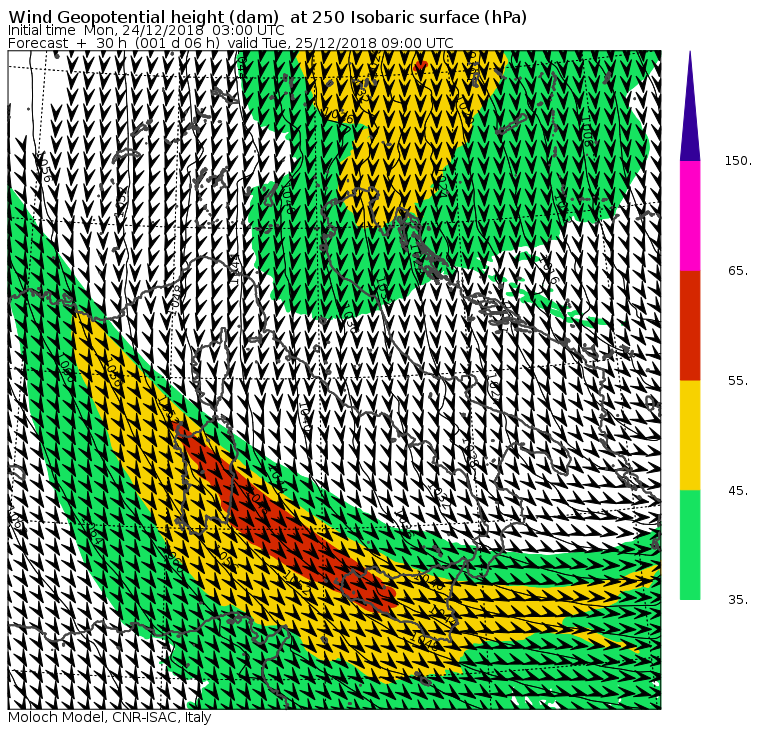Click the Wind Geopotential height title
This screenshot has height=731, width=760.
pos(268,17)
